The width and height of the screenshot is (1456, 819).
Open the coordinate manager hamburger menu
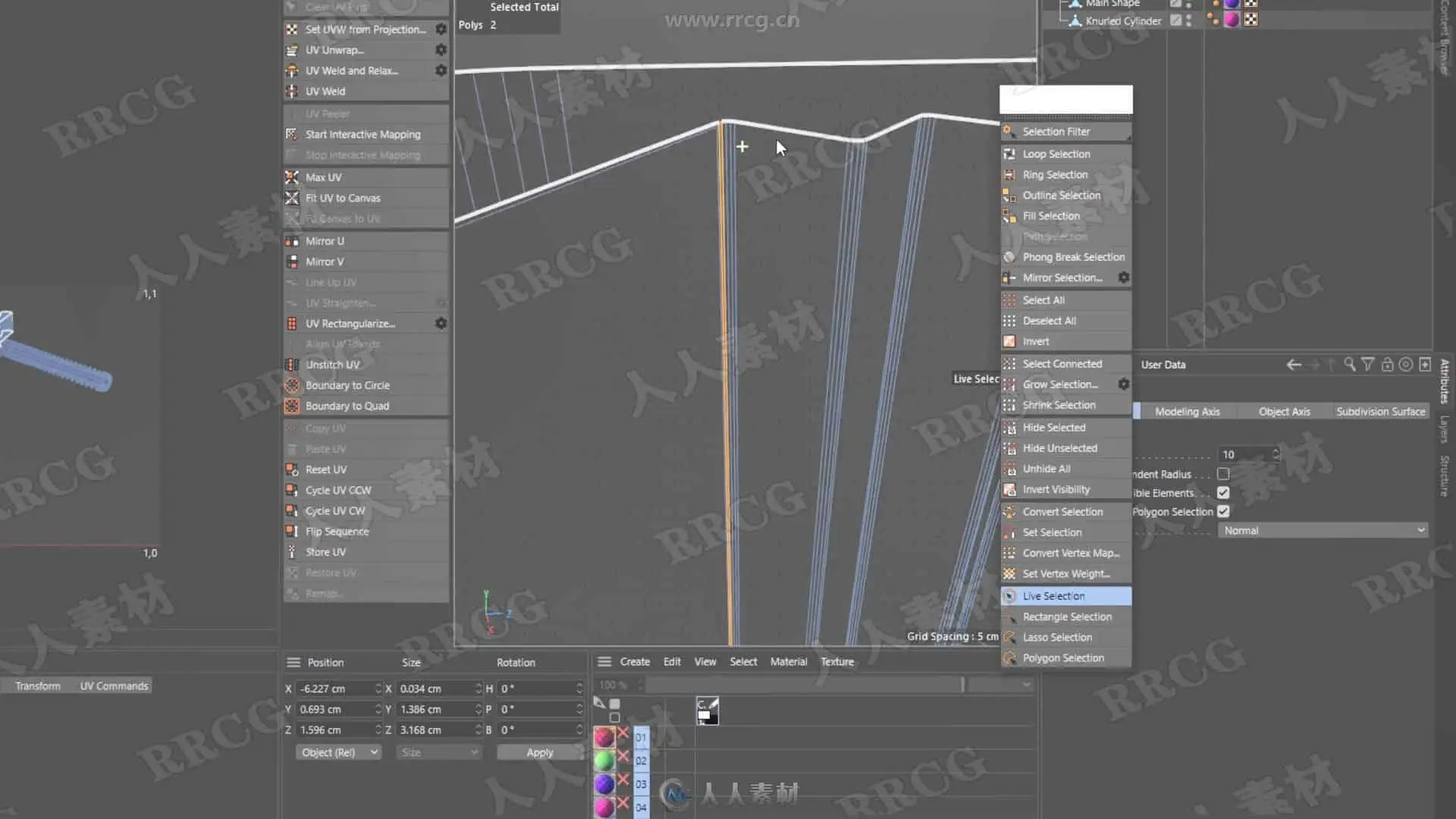tap(293, 662)
